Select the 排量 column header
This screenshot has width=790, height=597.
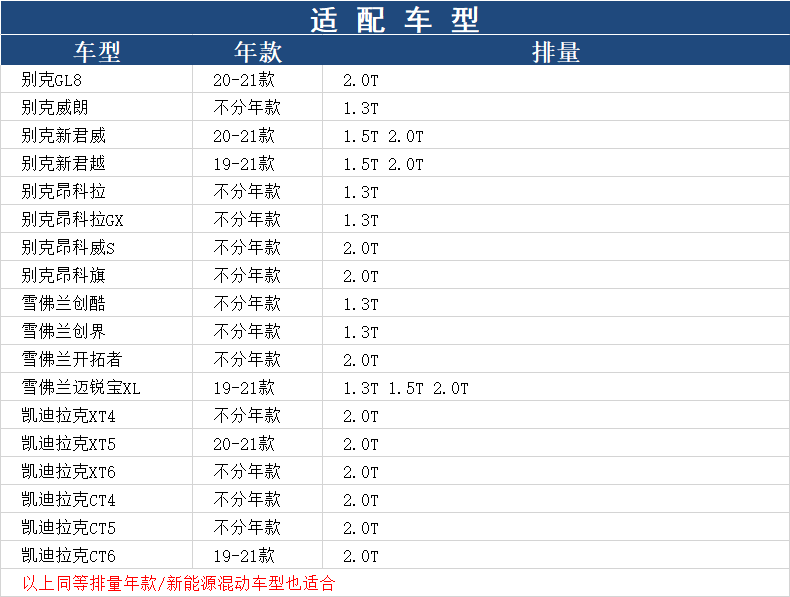click(556, 52)
